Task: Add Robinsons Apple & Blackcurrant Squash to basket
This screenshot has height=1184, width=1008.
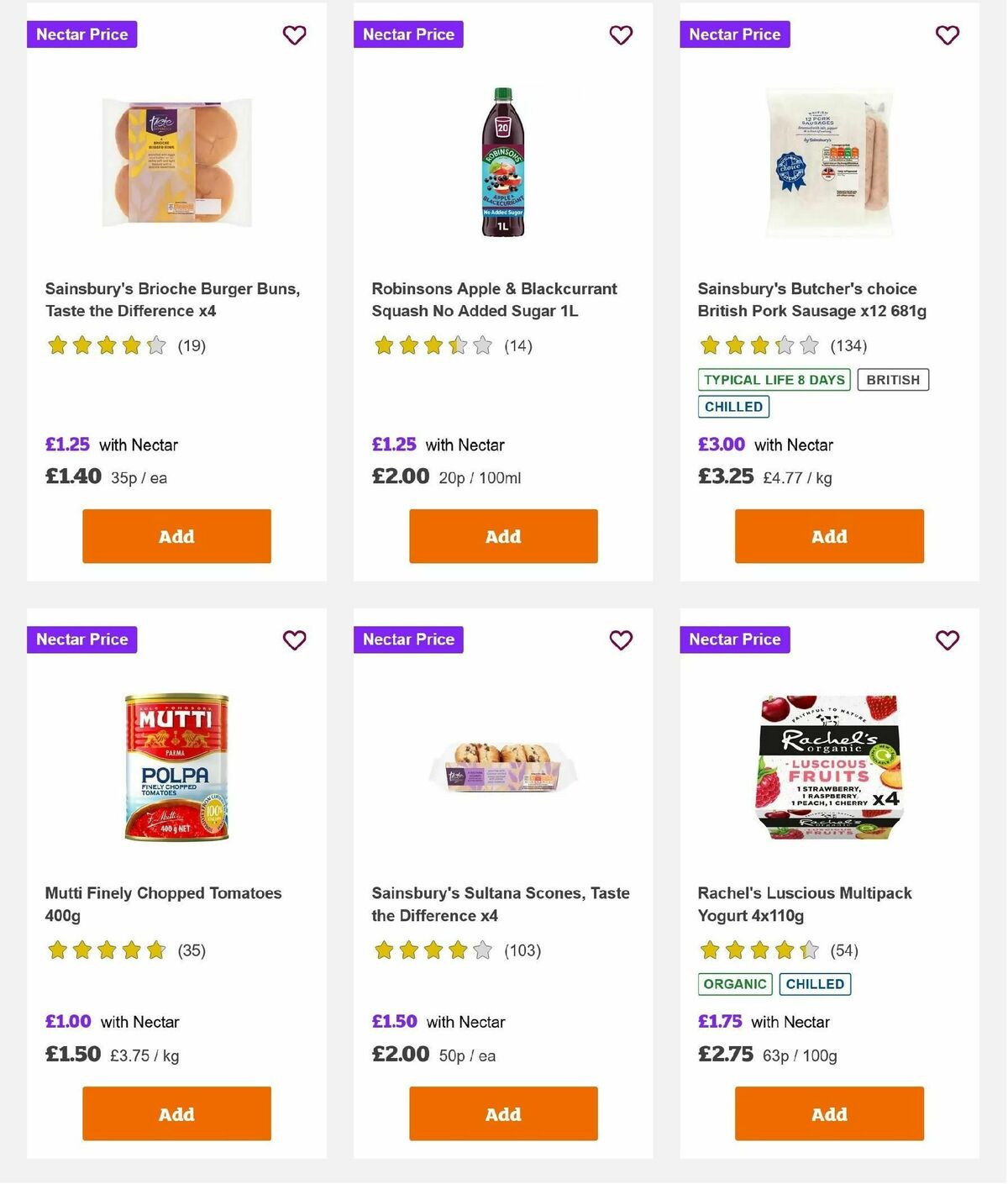Action: pos(502,535)
